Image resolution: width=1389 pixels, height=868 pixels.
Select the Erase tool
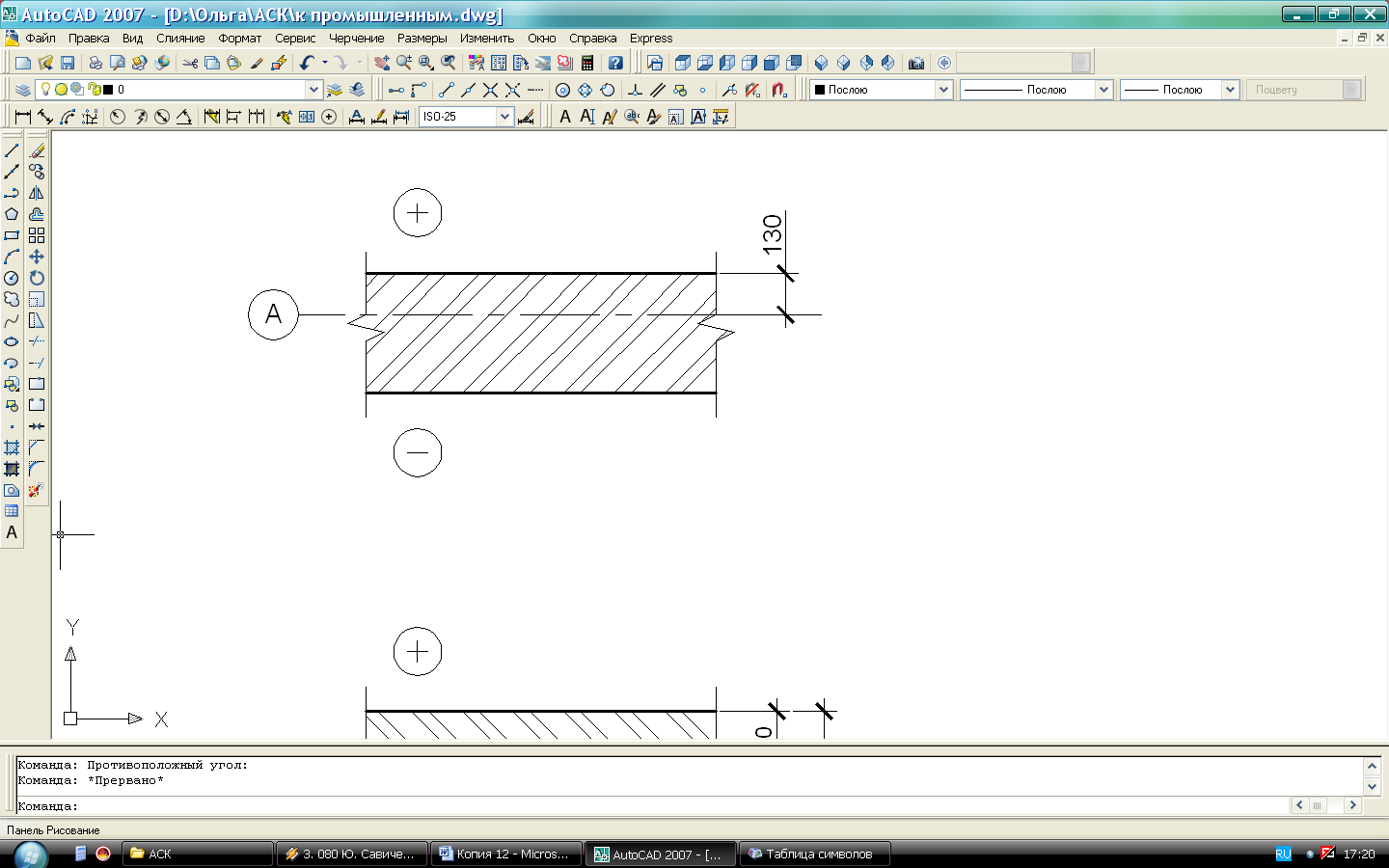pos(37,150)
